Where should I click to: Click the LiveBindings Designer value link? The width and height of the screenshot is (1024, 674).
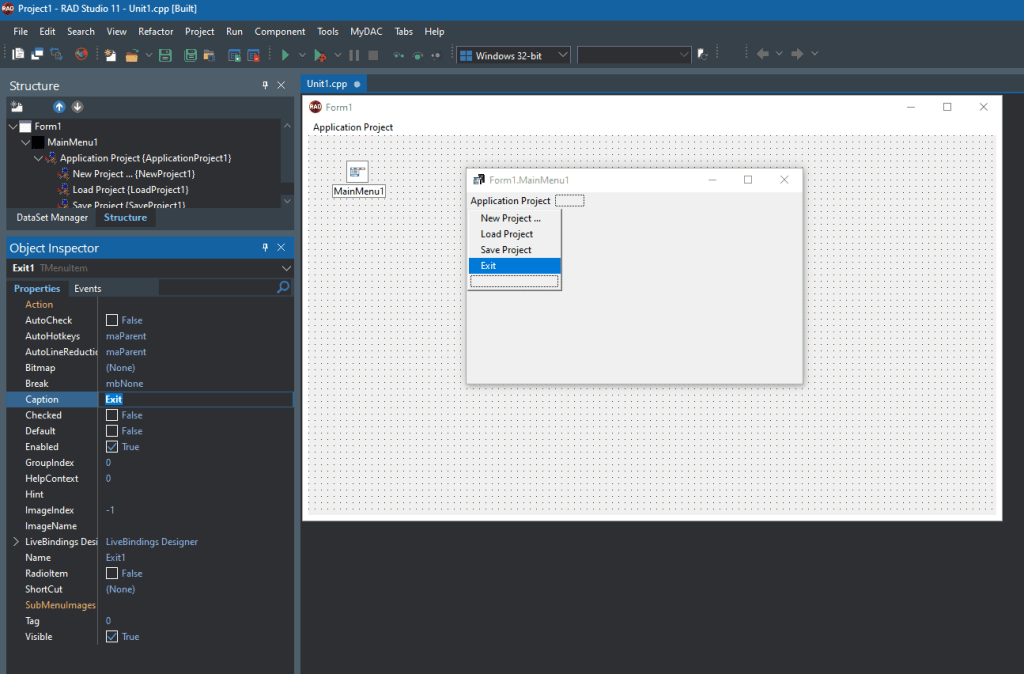click(152, 541)
